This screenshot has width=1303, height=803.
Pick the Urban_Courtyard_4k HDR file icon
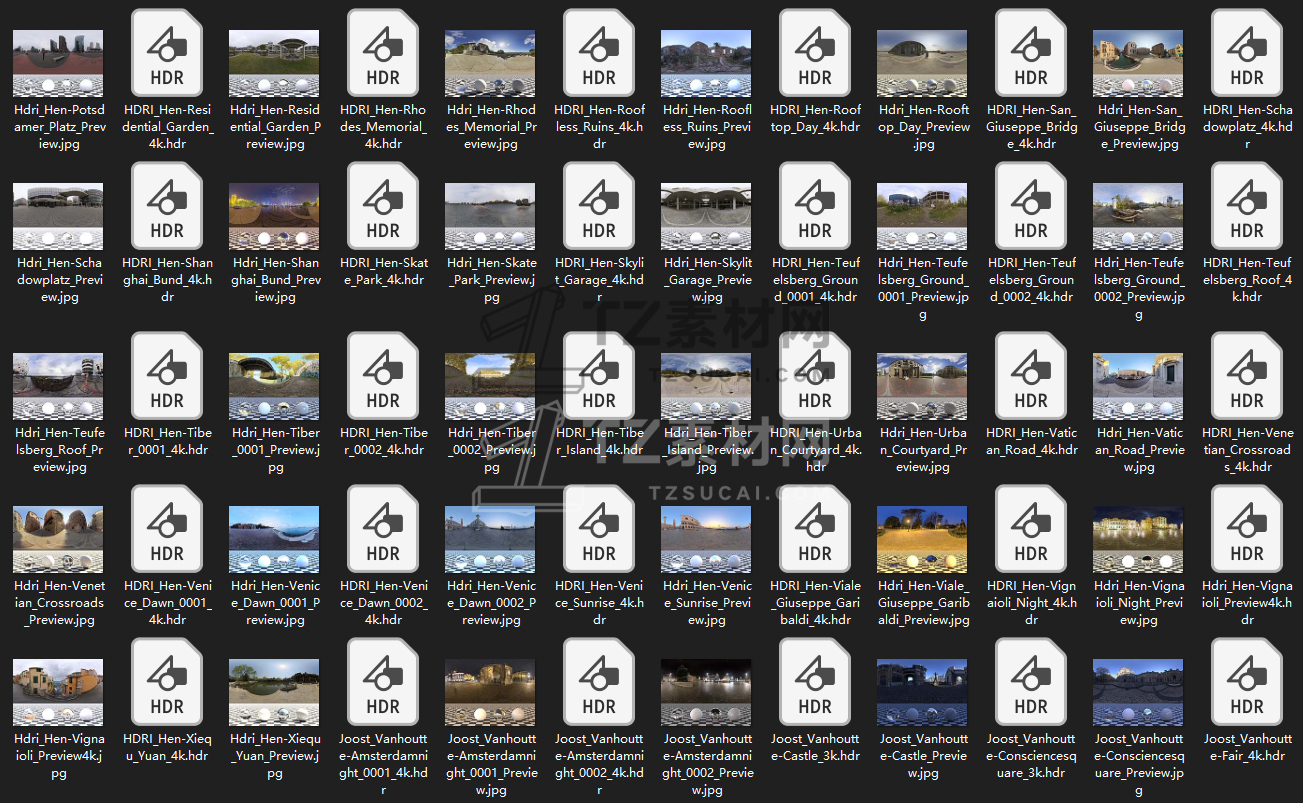coord(815,377)
